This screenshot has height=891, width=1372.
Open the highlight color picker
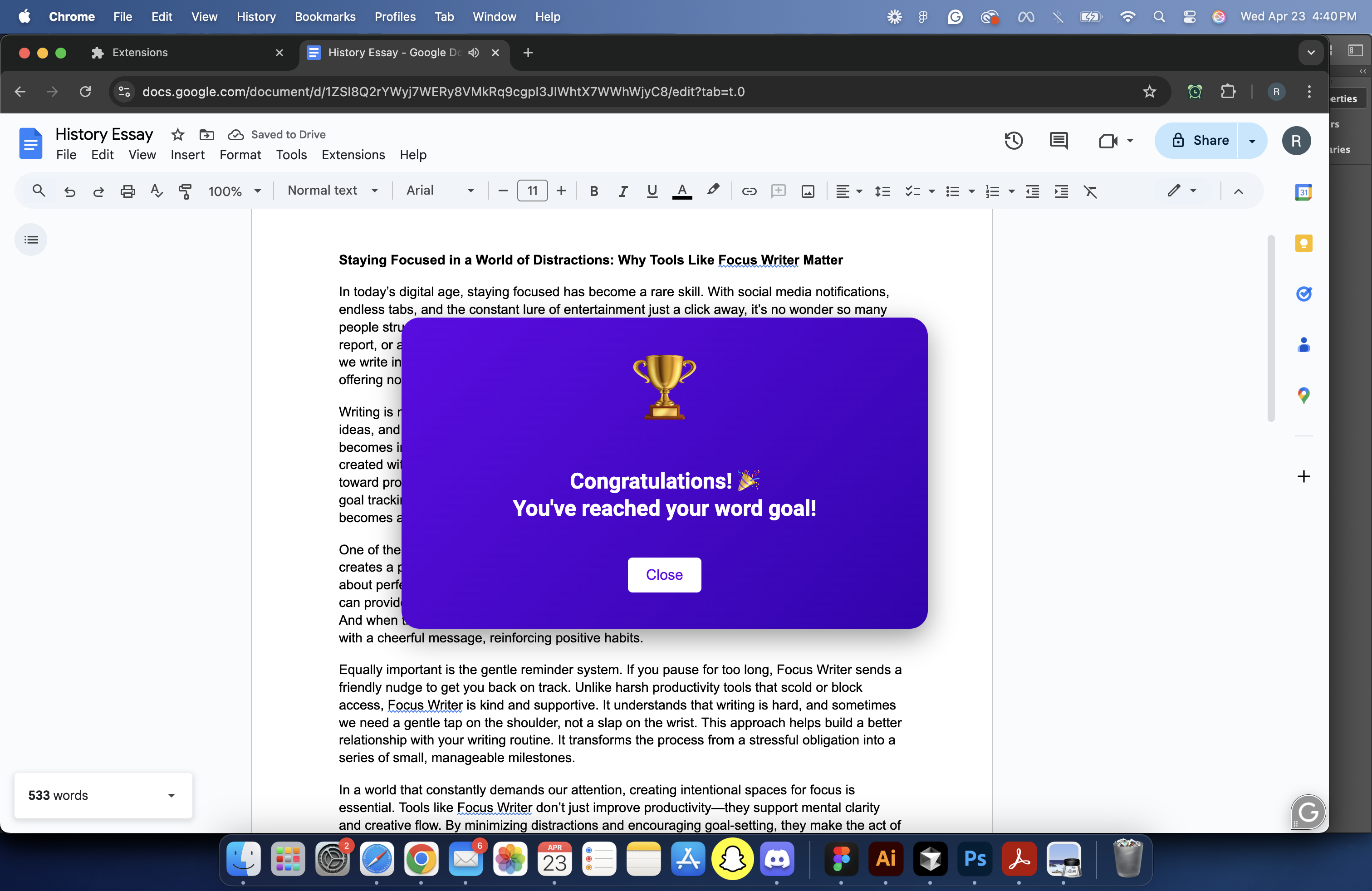tap(713, 190)
